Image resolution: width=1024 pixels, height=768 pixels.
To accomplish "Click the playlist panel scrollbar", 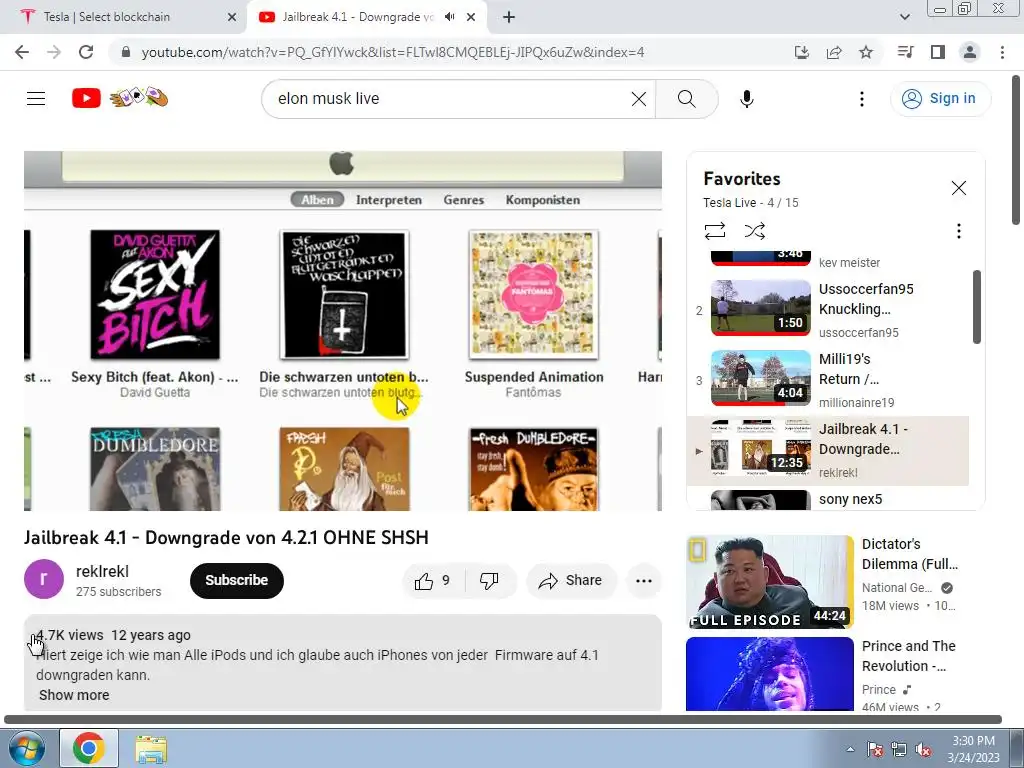I will click(976, 307).
